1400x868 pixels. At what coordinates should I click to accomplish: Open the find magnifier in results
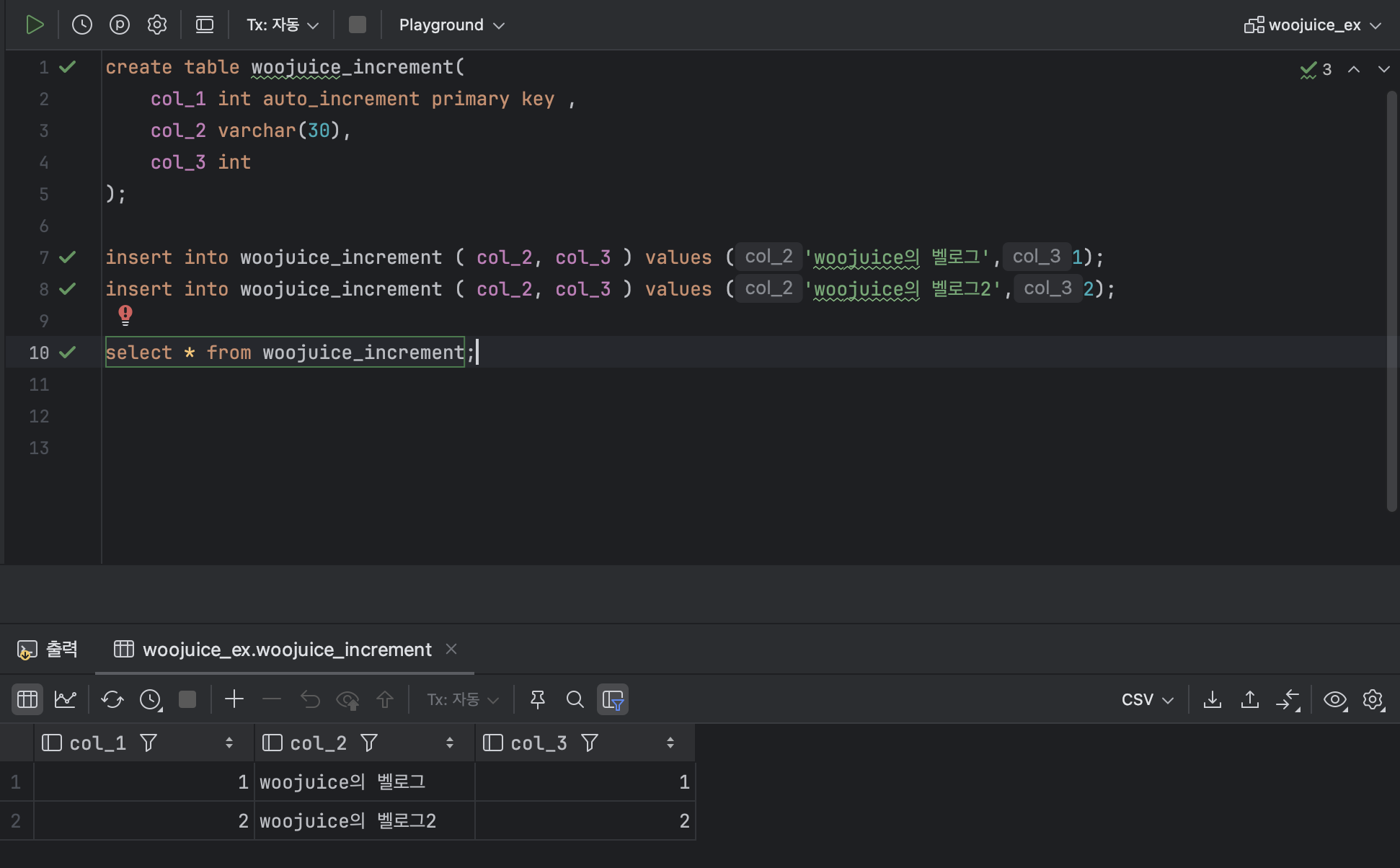tap(575, 699)
